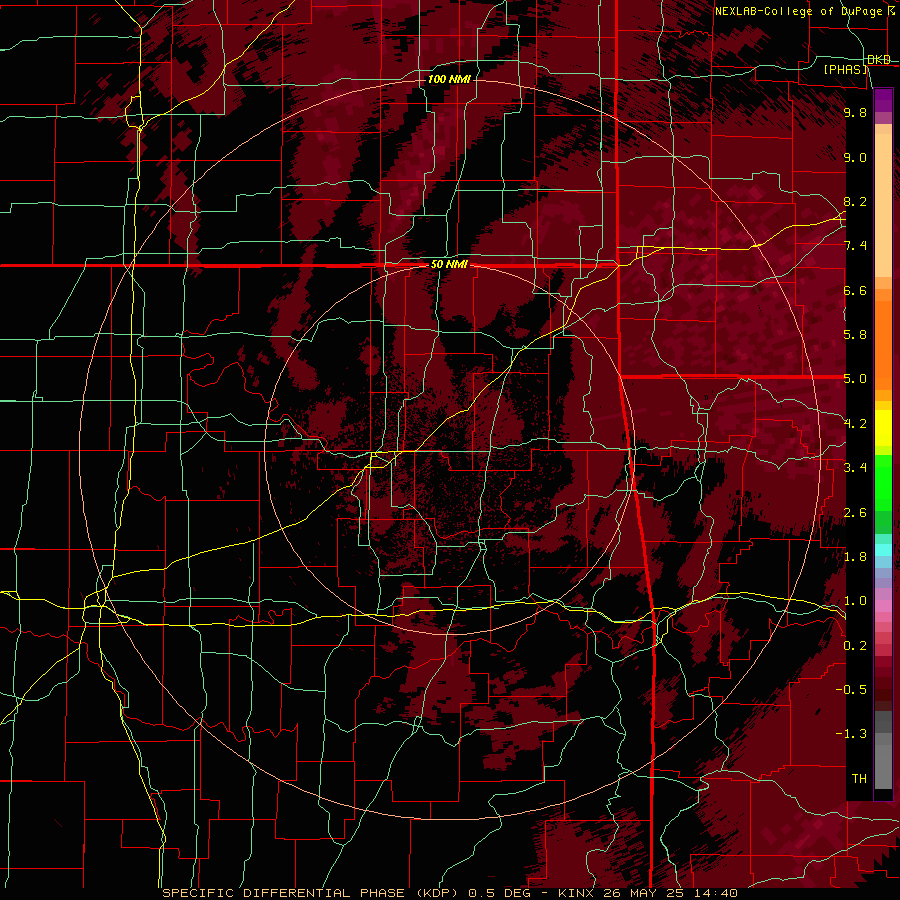Screen dimensions: 900x900
Task: Click the SPECIFIC DIFFERENTIAL PHASE (KDP) caption
Action: (311, 893)
